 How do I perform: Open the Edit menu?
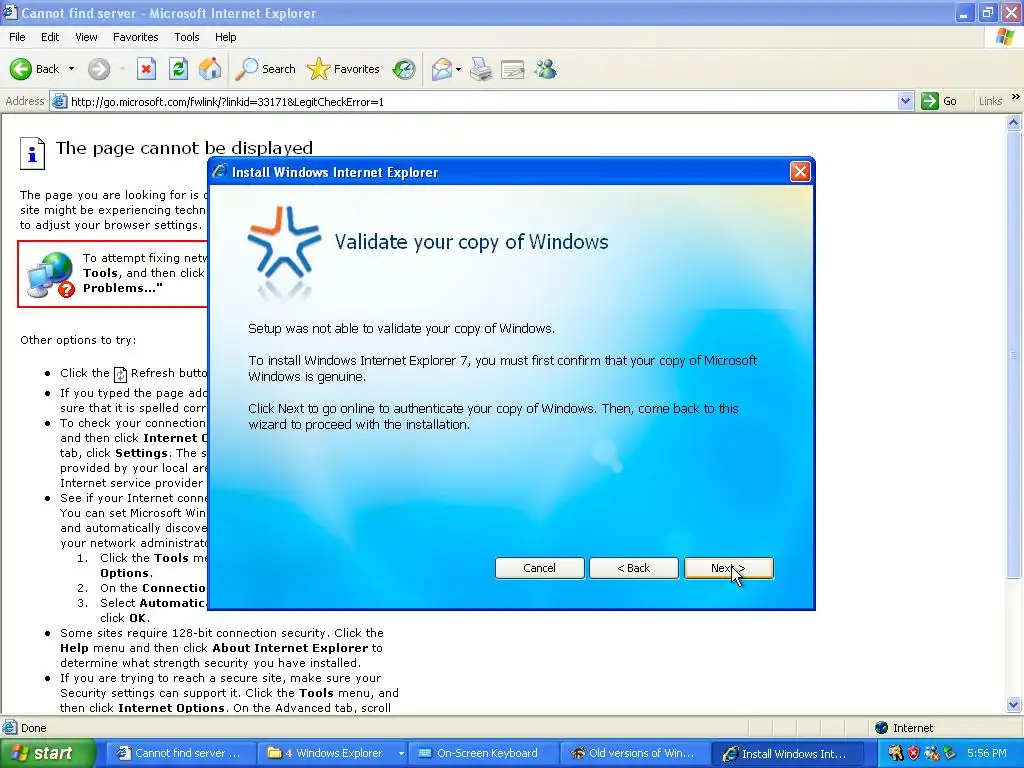pyautogui.click(x=50, y=37)
